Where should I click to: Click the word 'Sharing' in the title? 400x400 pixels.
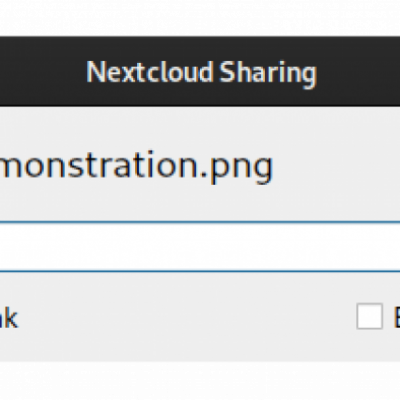[268, 73]
